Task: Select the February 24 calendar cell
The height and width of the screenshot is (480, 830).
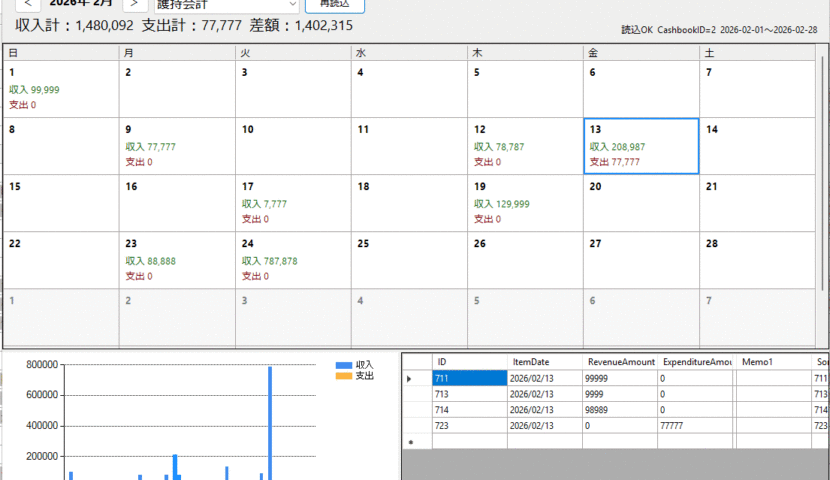Action: pos(293,260)
